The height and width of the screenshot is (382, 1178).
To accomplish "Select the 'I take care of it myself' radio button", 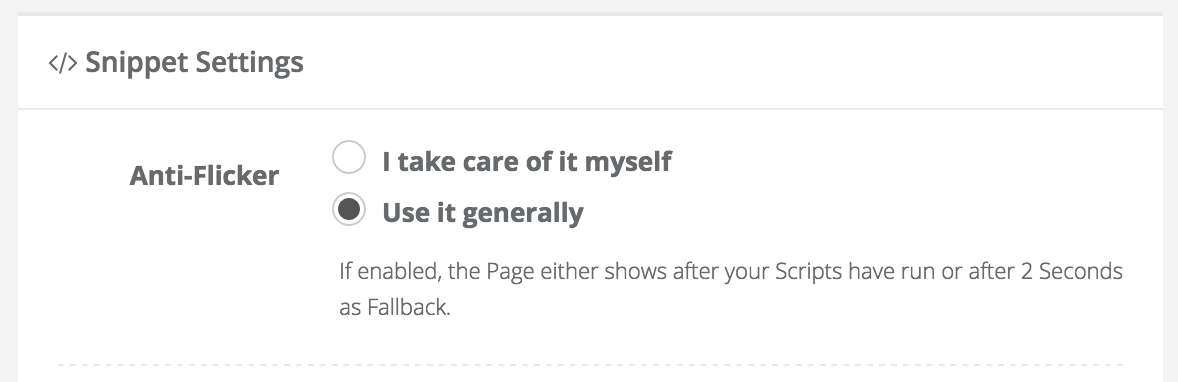I will [349, 159].
